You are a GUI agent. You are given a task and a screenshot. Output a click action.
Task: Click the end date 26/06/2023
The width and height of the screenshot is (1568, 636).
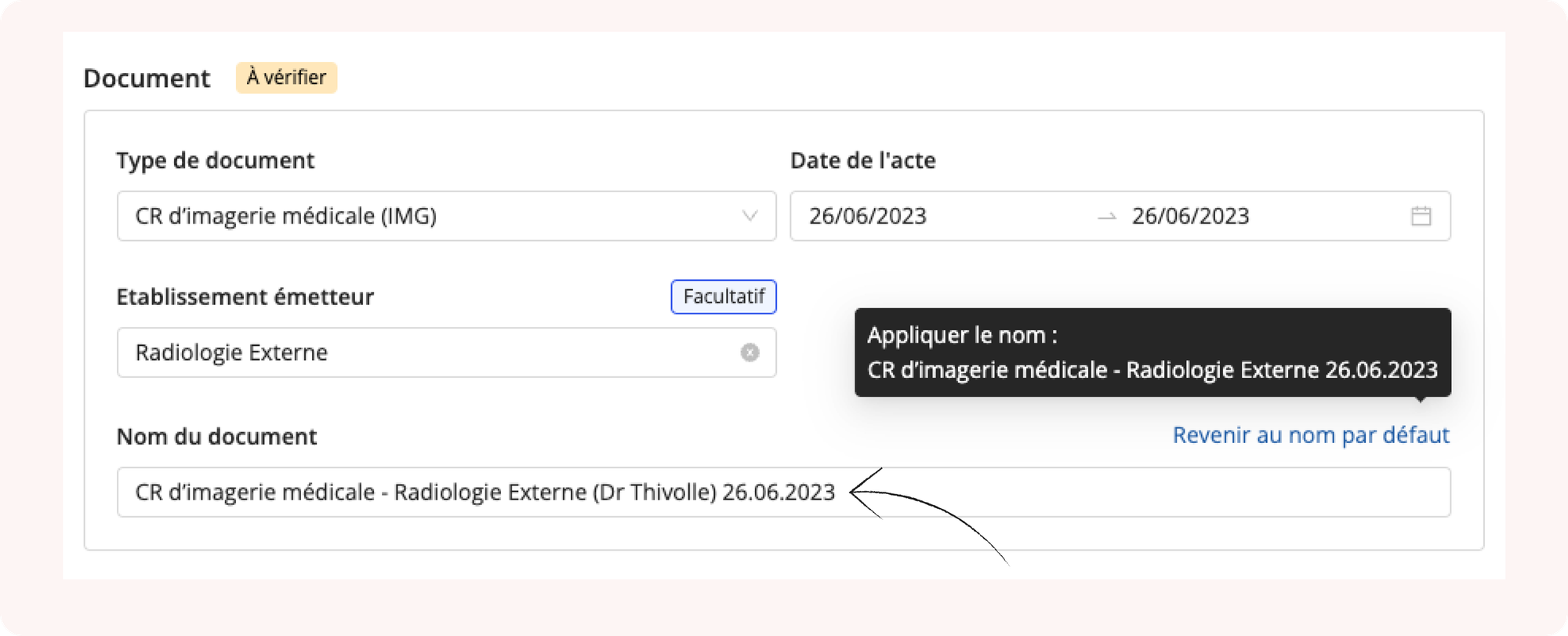1190,216
